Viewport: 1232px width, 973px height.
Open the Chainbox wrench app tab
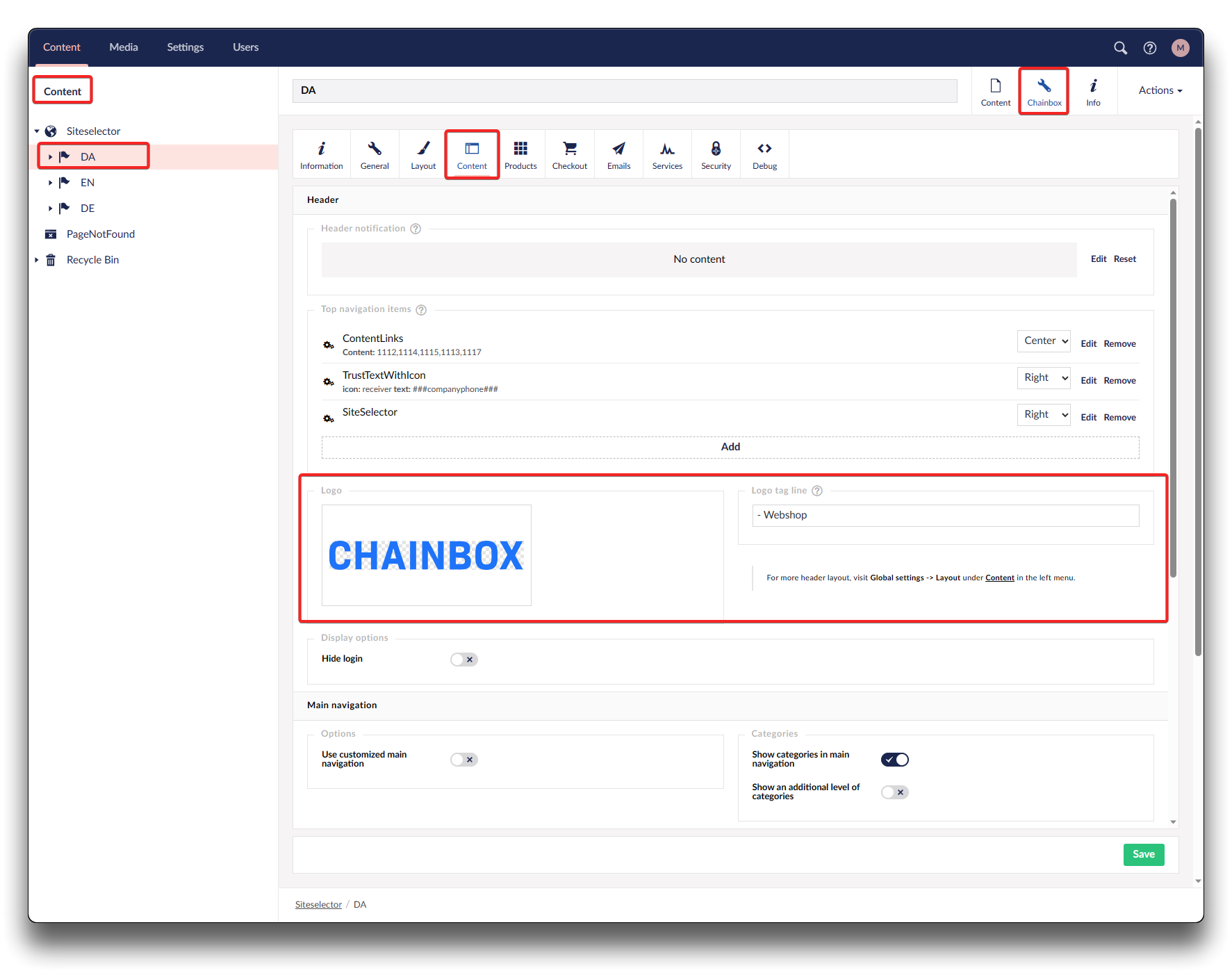pyautogui.click(x=1044, y=92)
